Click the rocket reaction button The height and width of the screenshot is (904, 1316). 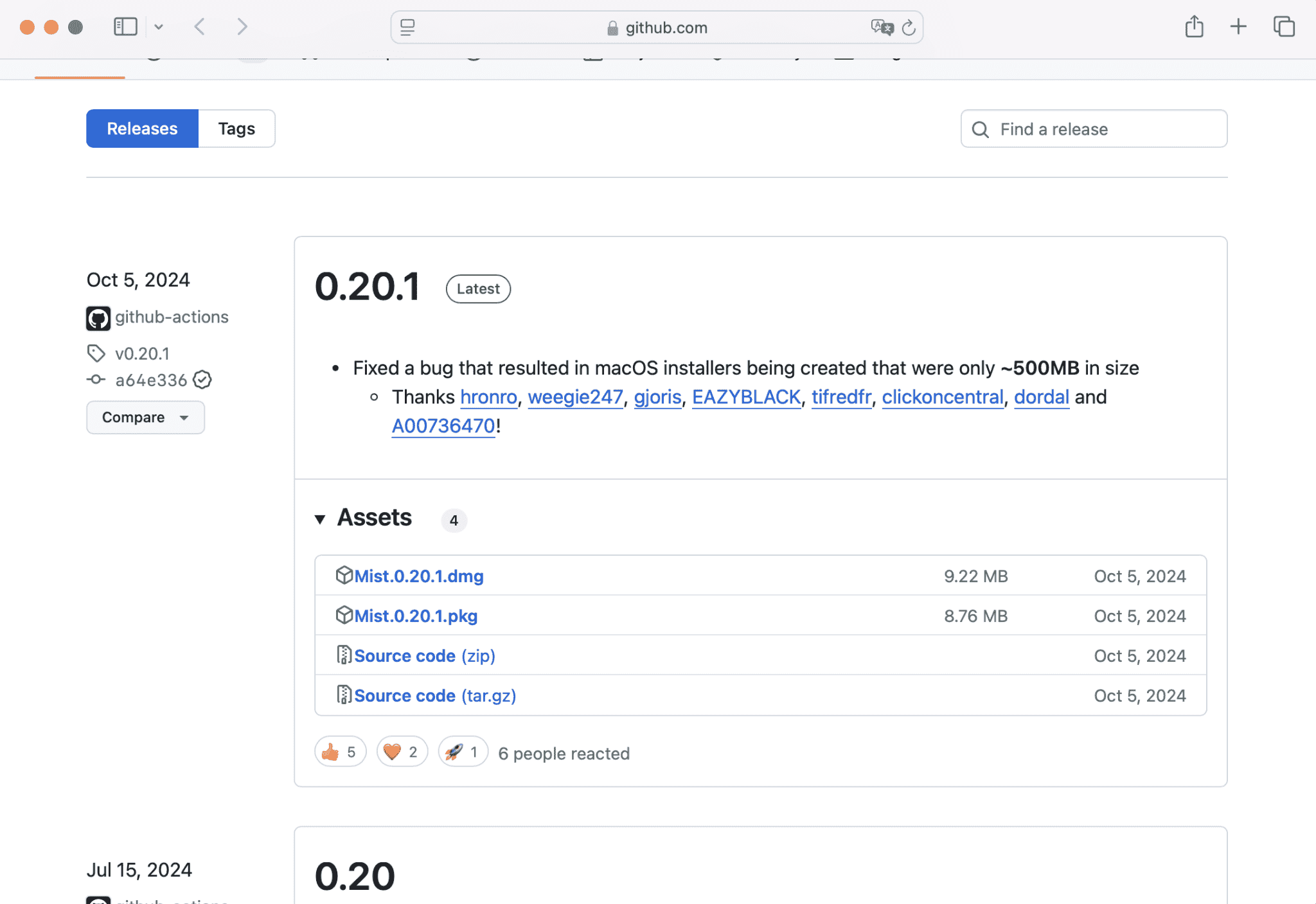(x=463, y=752)
